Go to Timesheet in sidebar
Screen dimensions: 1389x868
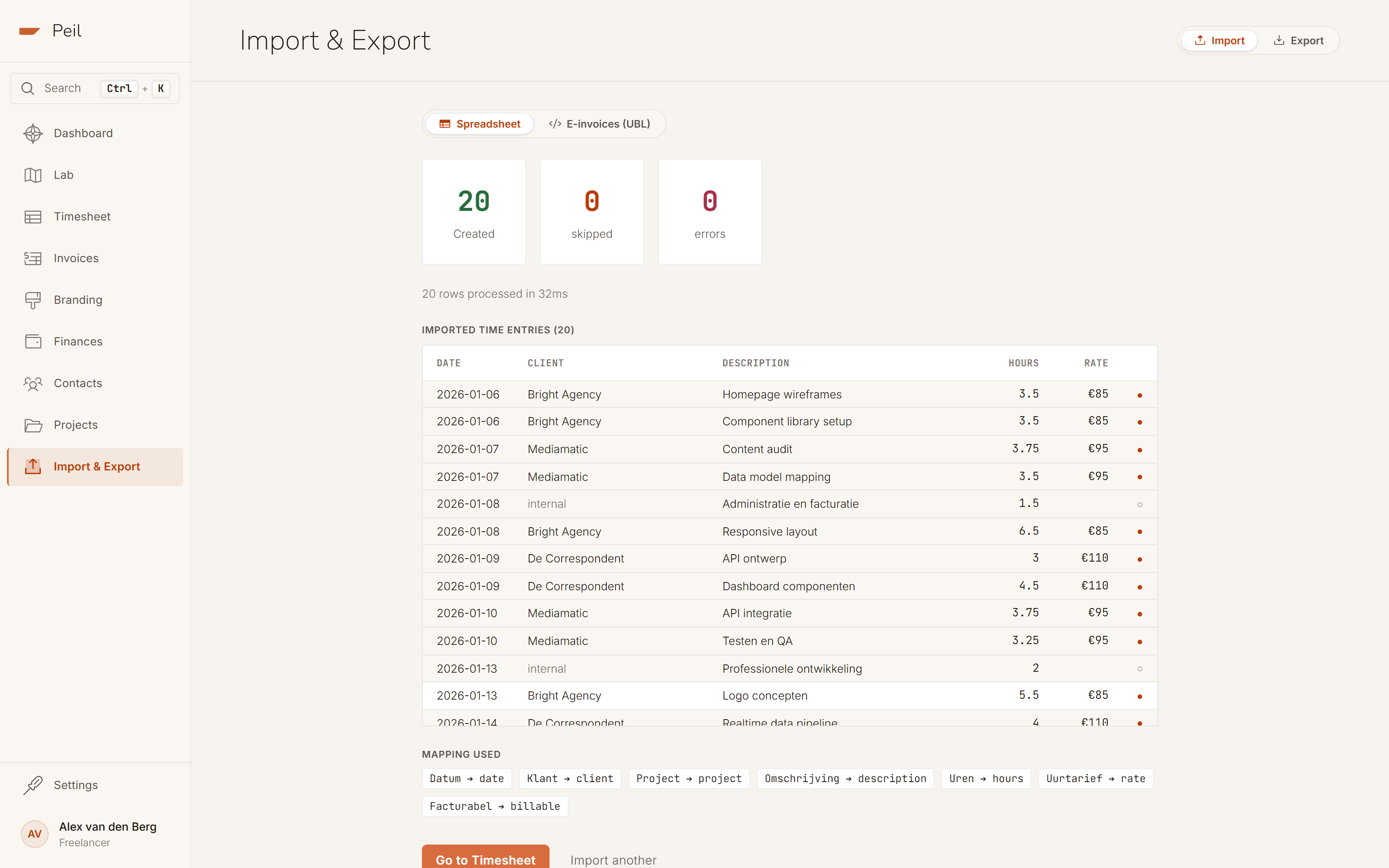(x=95, y=217)
